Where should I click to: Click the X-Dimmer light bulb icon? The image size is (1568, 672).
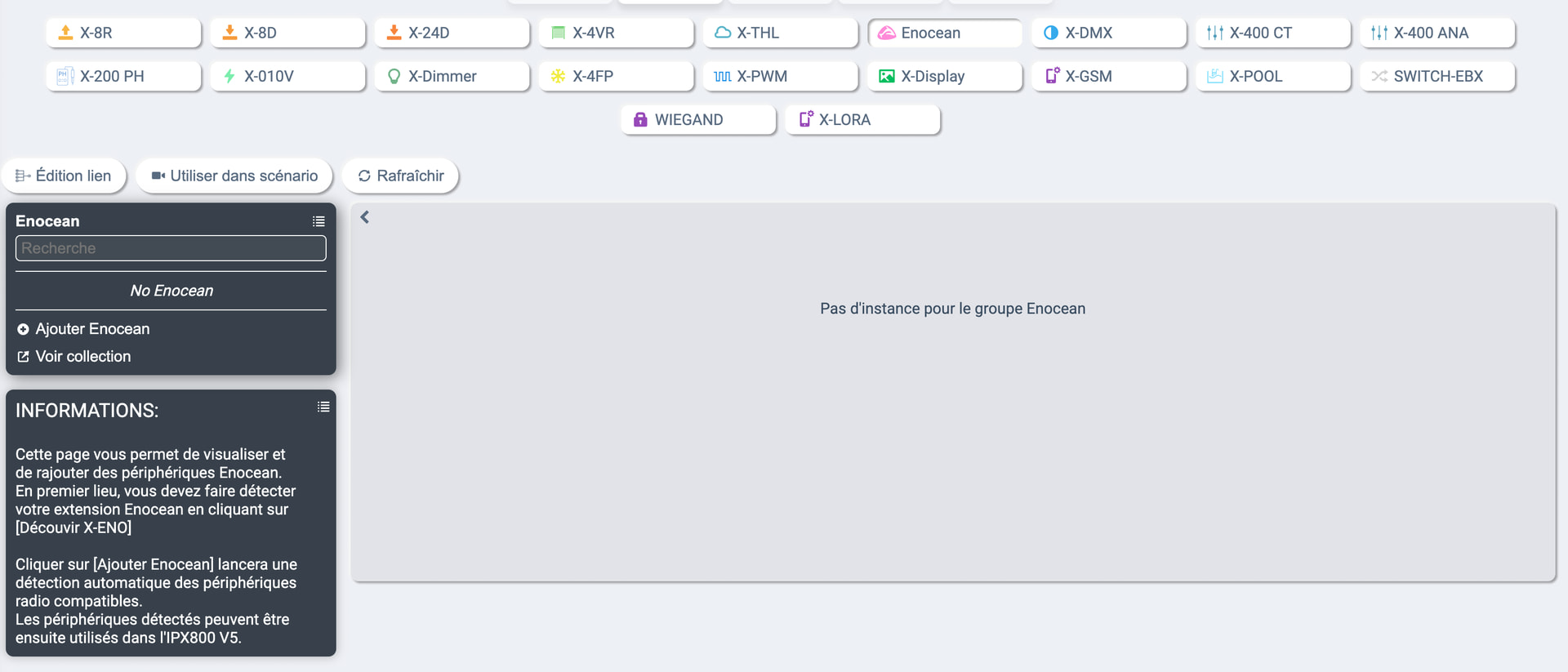pyautogui.click(x=394, y=76)
